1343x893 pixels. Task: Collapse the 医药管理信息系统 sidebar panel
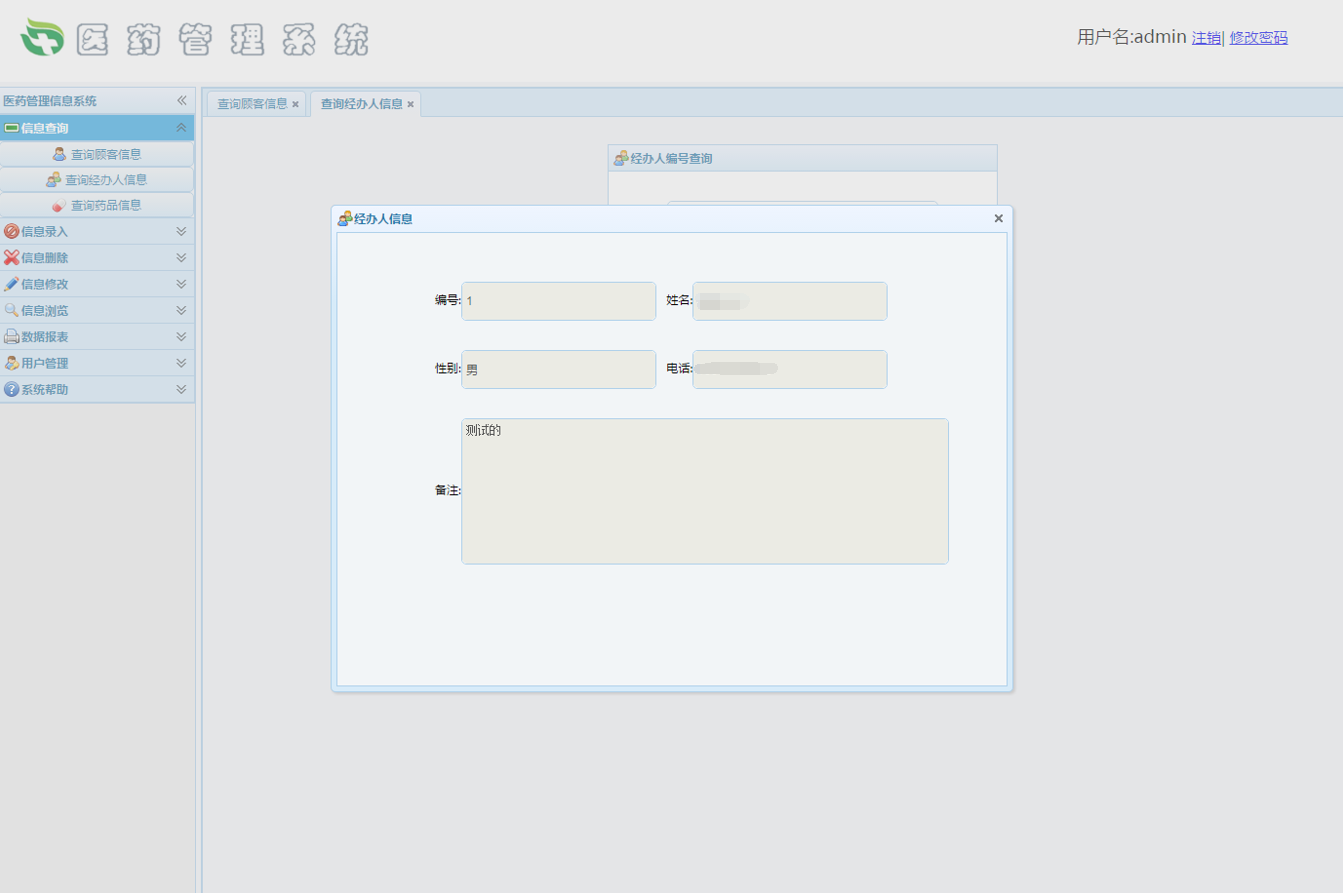(x=182, y=101)
